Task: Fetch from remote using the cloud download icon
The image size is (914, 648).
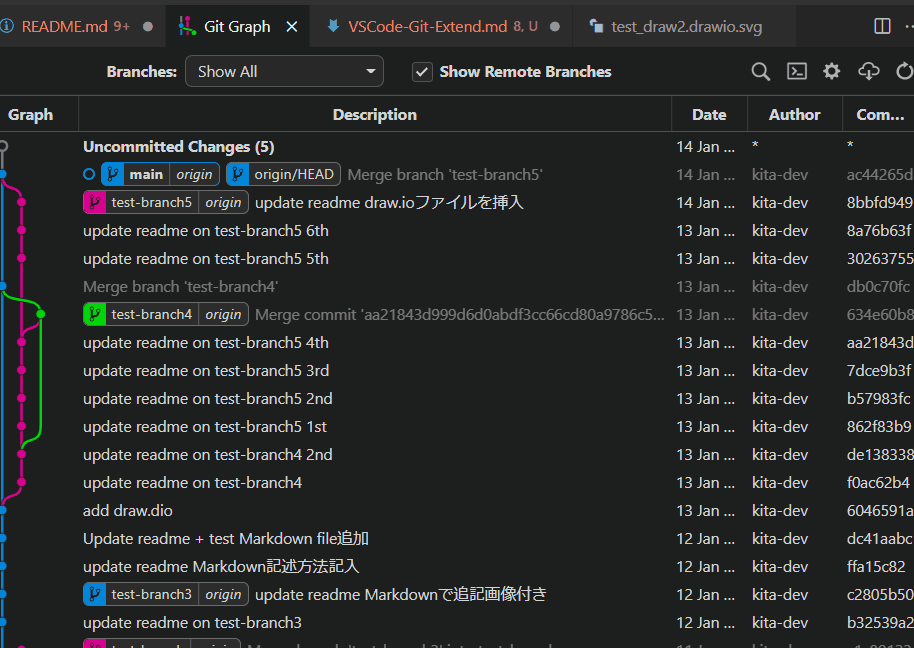Action: pos(868,71)
